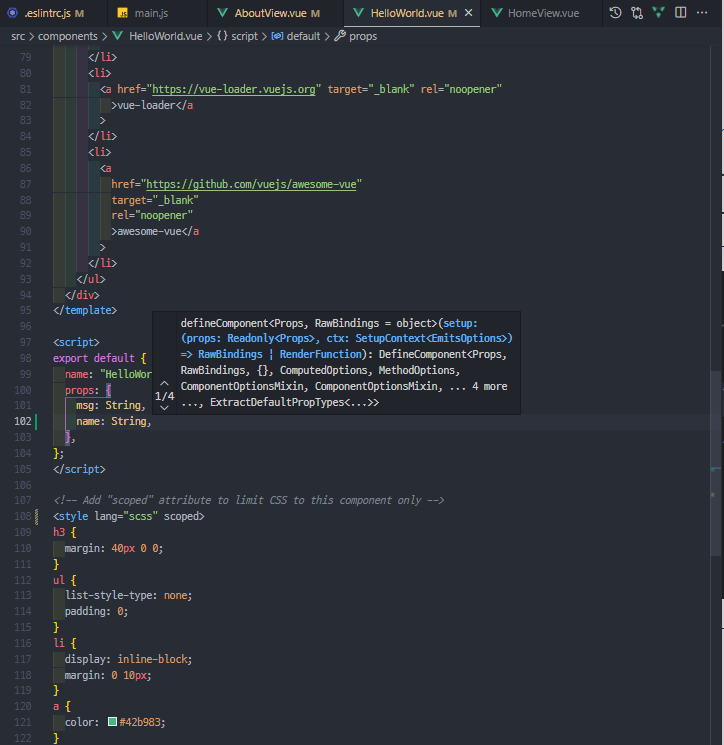Click the closing </template> tag
Screen dimensions: 724x745
[85, 310]
